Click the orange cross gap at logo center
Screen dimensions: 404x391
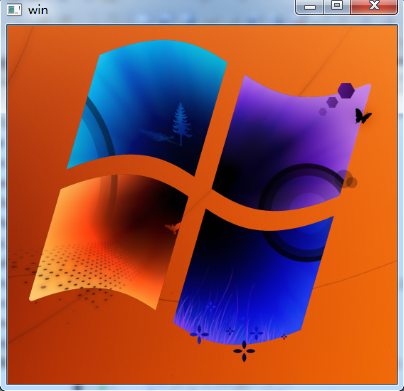tap(201, 193)
